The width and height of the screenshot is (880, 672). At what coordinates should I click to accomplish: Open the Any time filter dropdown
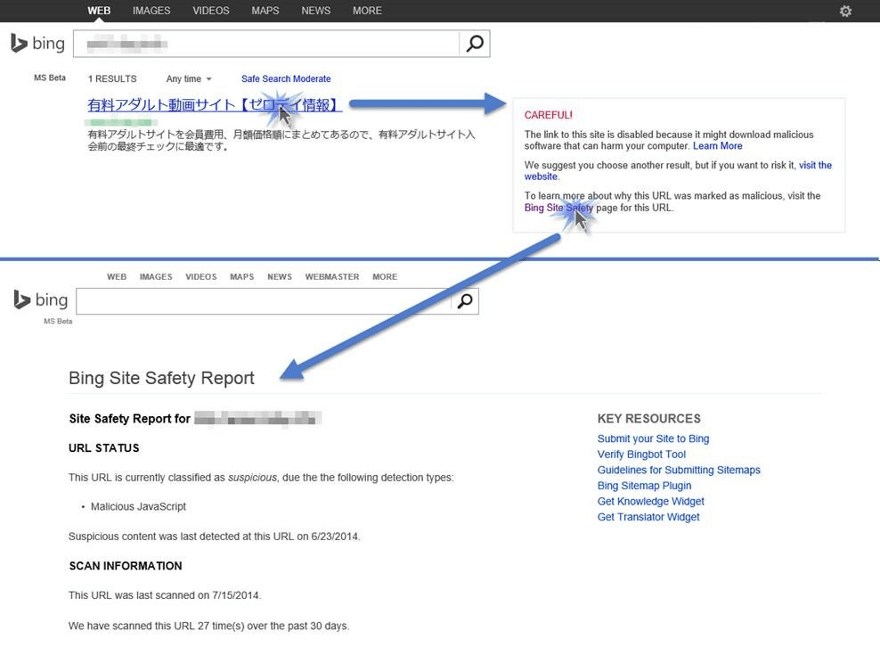click(188, 78)
